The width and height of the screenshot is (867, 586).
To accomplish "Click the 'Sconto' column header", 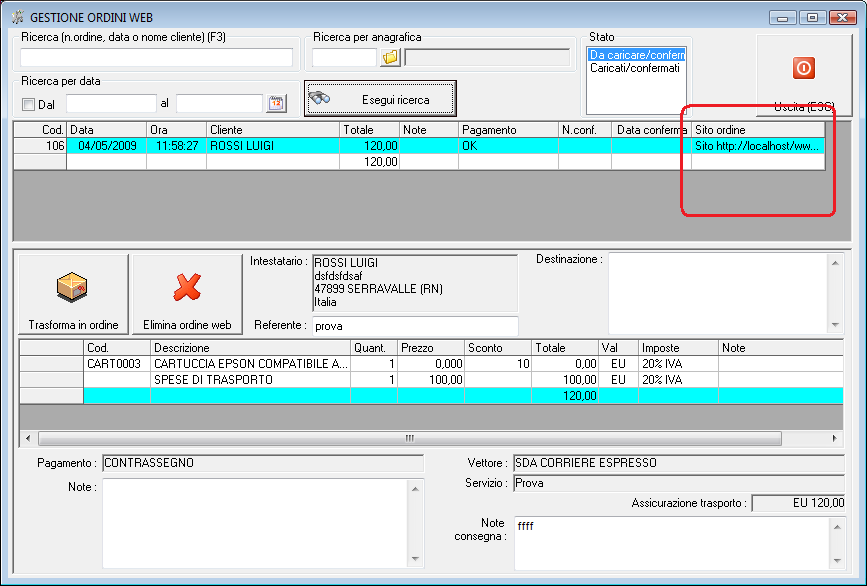I will click(x=498, y=348).
